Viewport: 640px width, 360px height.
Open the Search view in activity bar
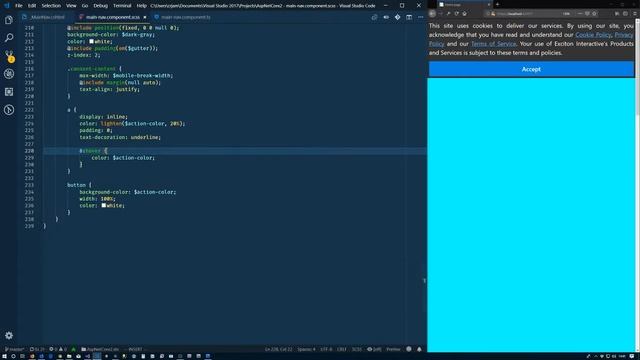tap(9, 38)
